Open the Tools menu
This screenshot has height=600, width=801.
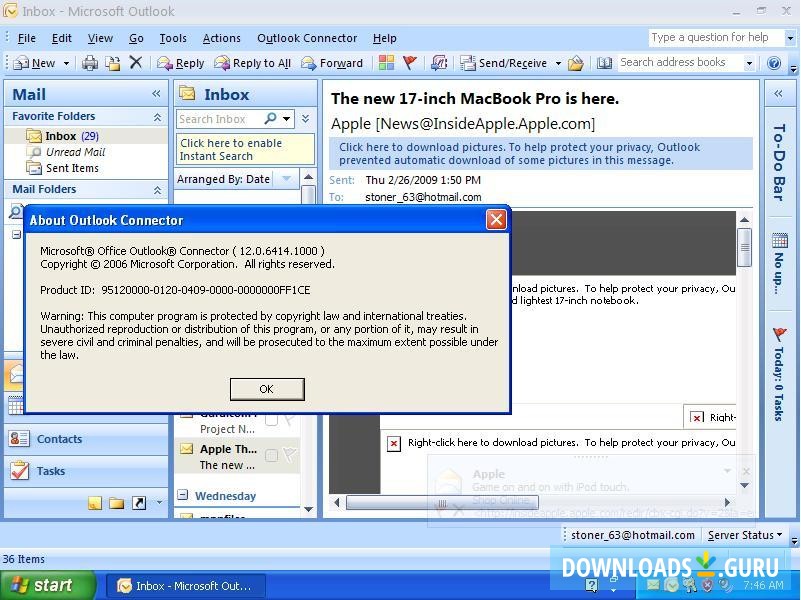click(x=172, y=37)
